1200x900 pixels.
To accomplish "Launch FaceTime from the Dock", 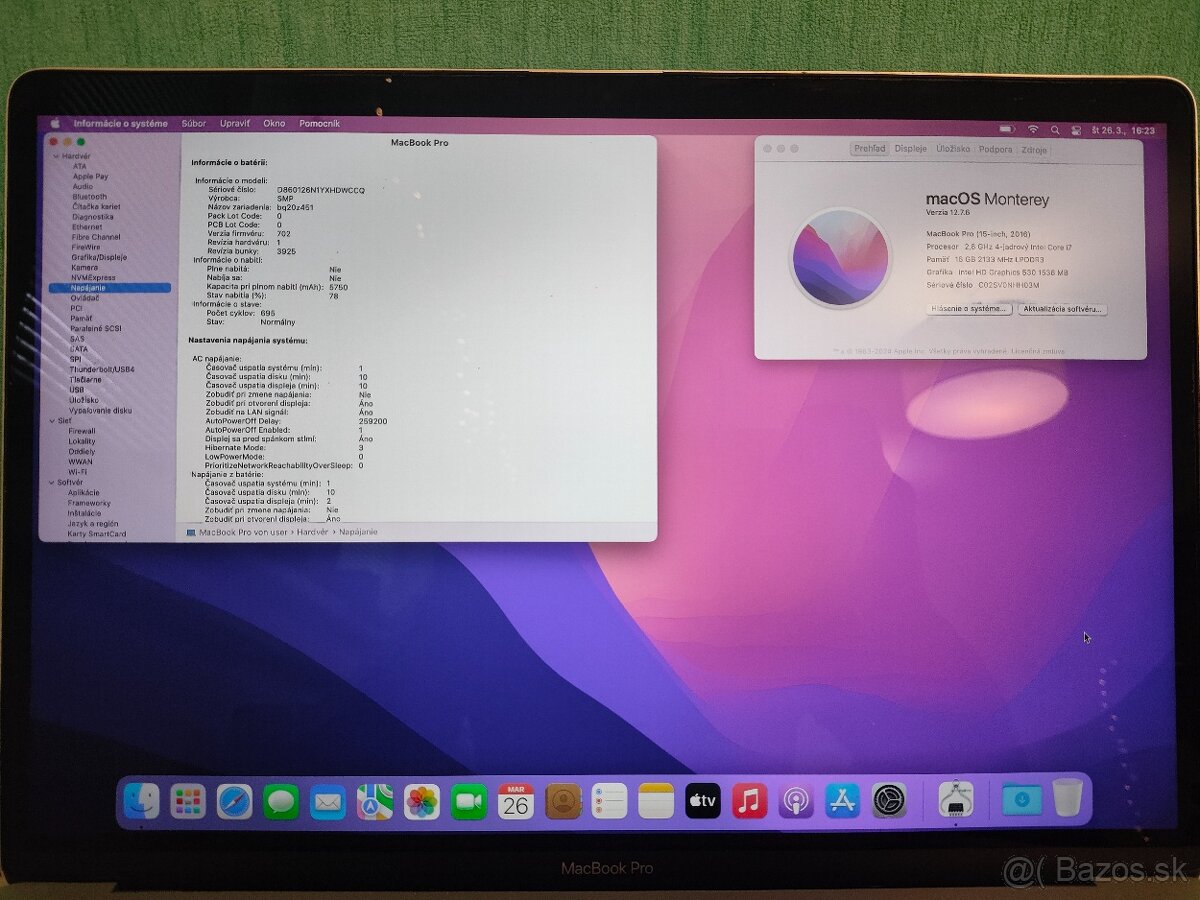I will pos(468,802).
